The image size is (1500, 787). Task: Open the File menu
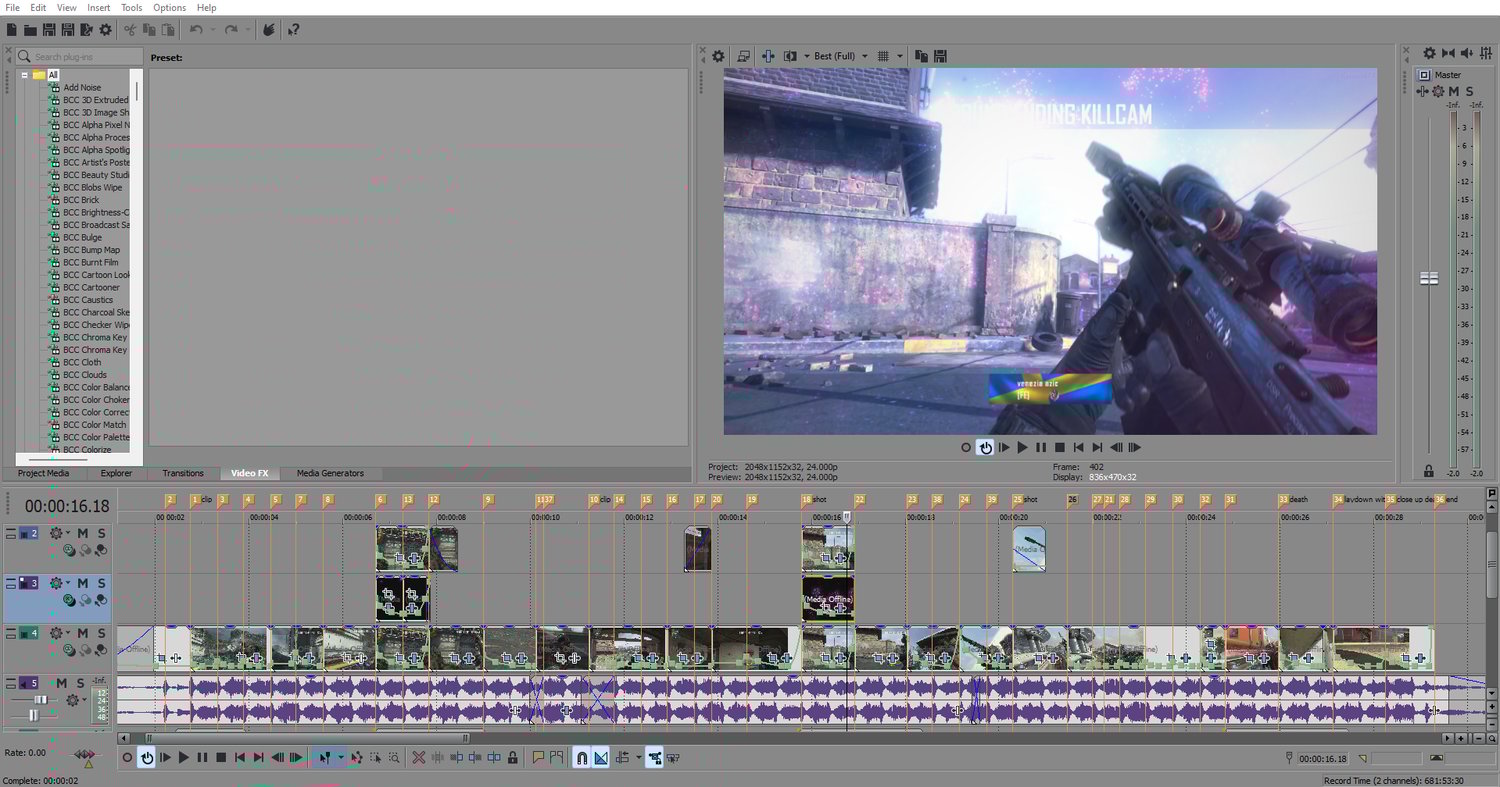pyautogui.click(x=12, y=7)
